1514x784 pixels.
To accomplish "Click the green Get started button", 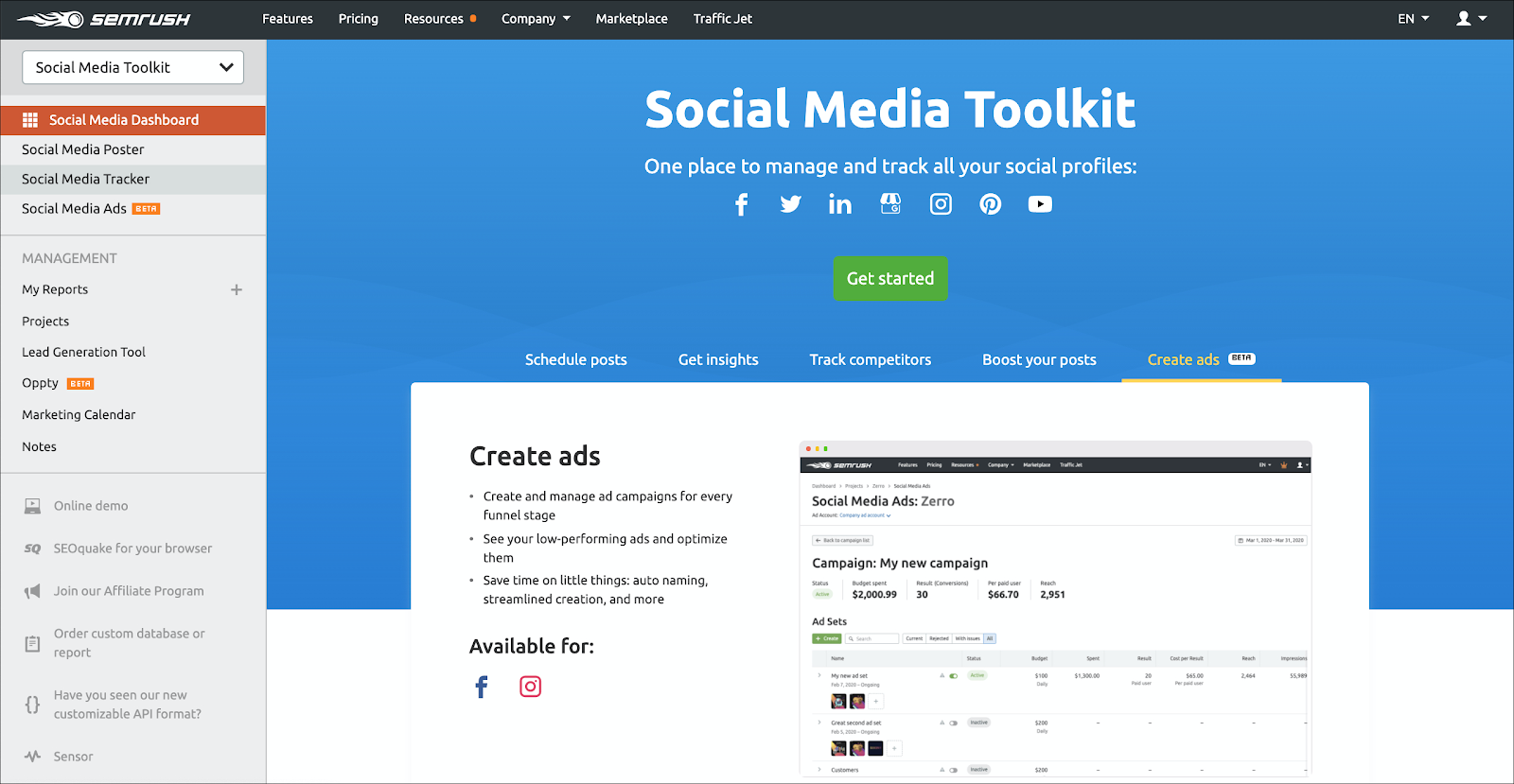I will 890,279.
